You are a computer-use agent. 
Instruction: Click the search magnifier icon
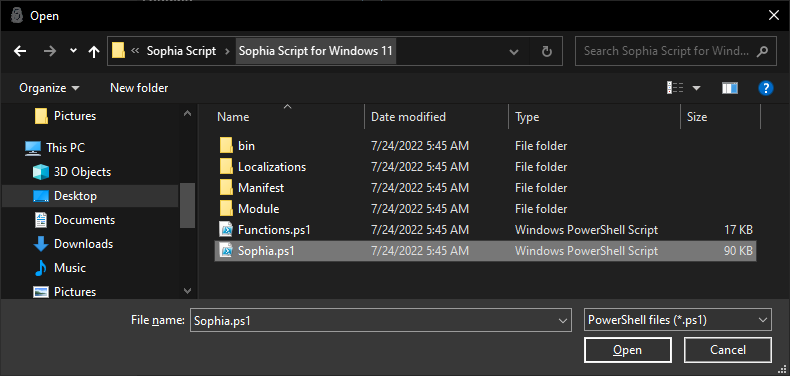point(763,51)
